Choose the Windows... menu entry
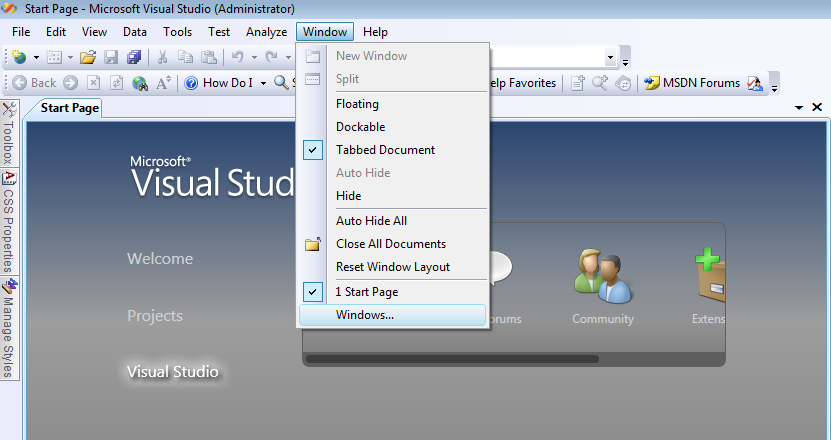831x440 pixels. click(x=393, y=315)
